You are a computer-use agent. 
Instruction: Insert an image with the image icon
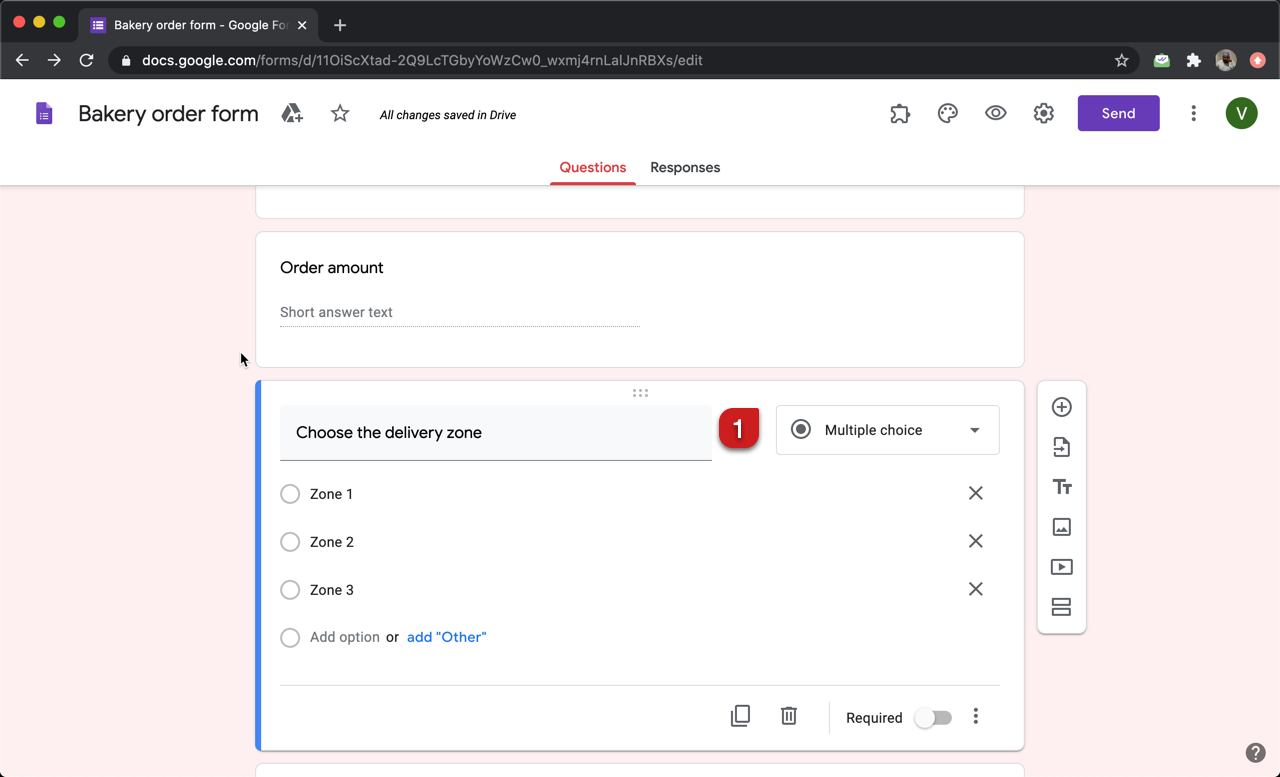tap(1061, 527)
